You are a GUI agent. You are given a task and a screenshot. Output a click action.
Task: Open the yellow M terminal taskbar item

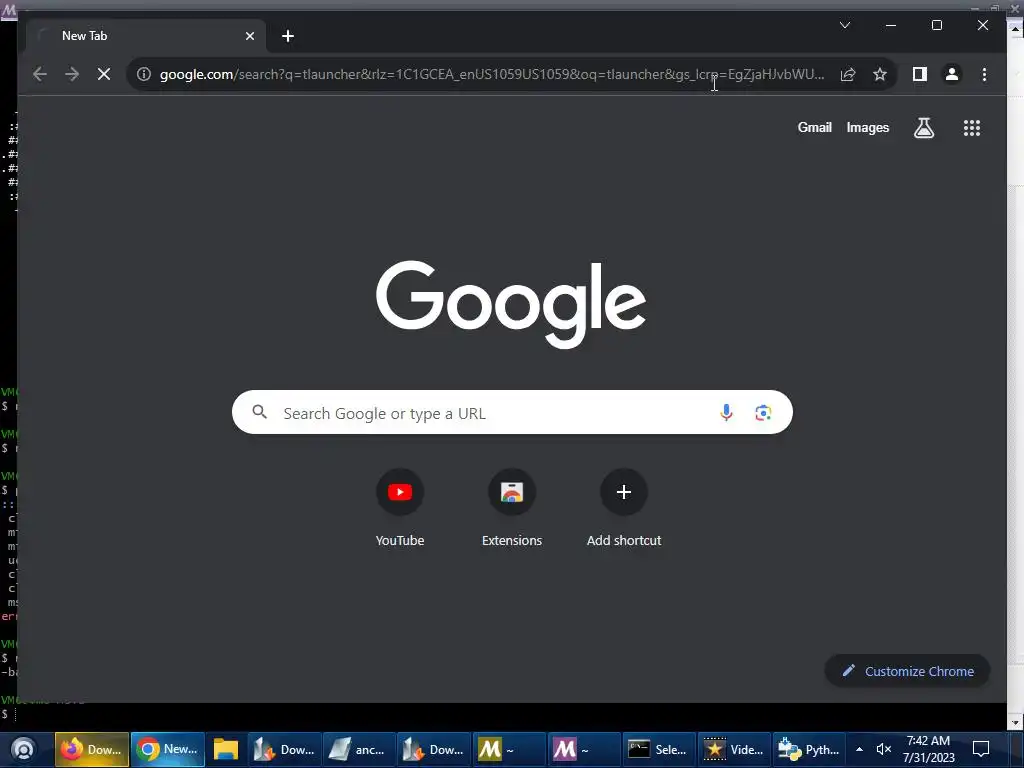tap(509, 750)
